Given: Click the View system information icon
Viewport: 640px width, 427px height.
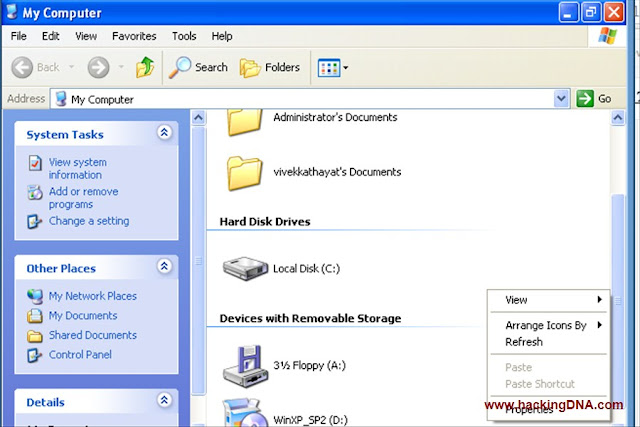Looking at the screenshot, I should 35,163.
